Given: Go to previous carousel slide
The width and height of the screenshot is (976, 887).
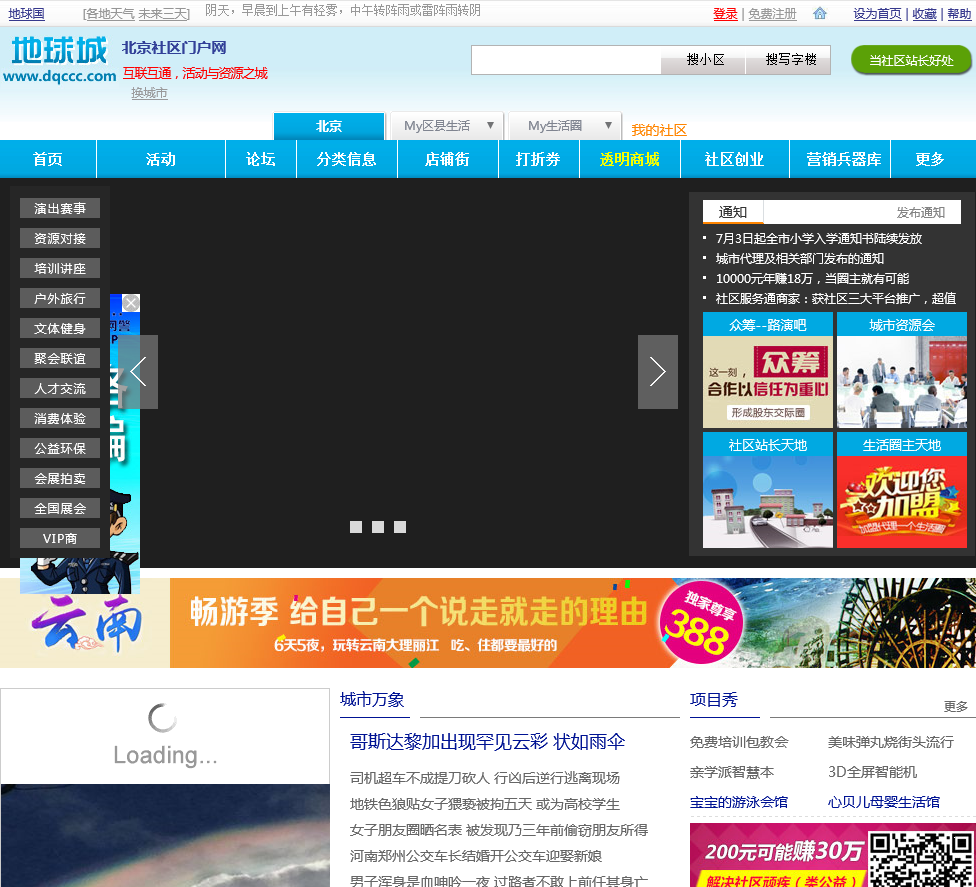Looking at the screenshot, I should click(138, 372).
